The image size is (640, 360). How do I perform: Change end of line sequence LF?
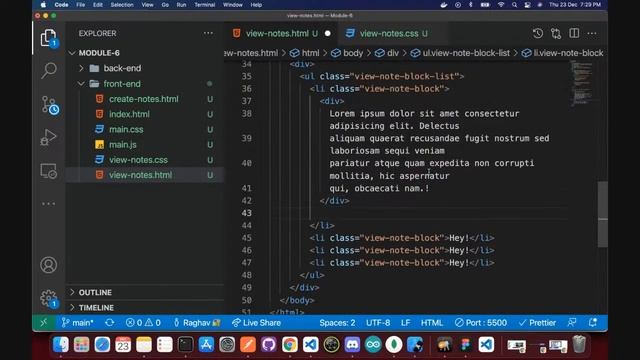point(405,323)
